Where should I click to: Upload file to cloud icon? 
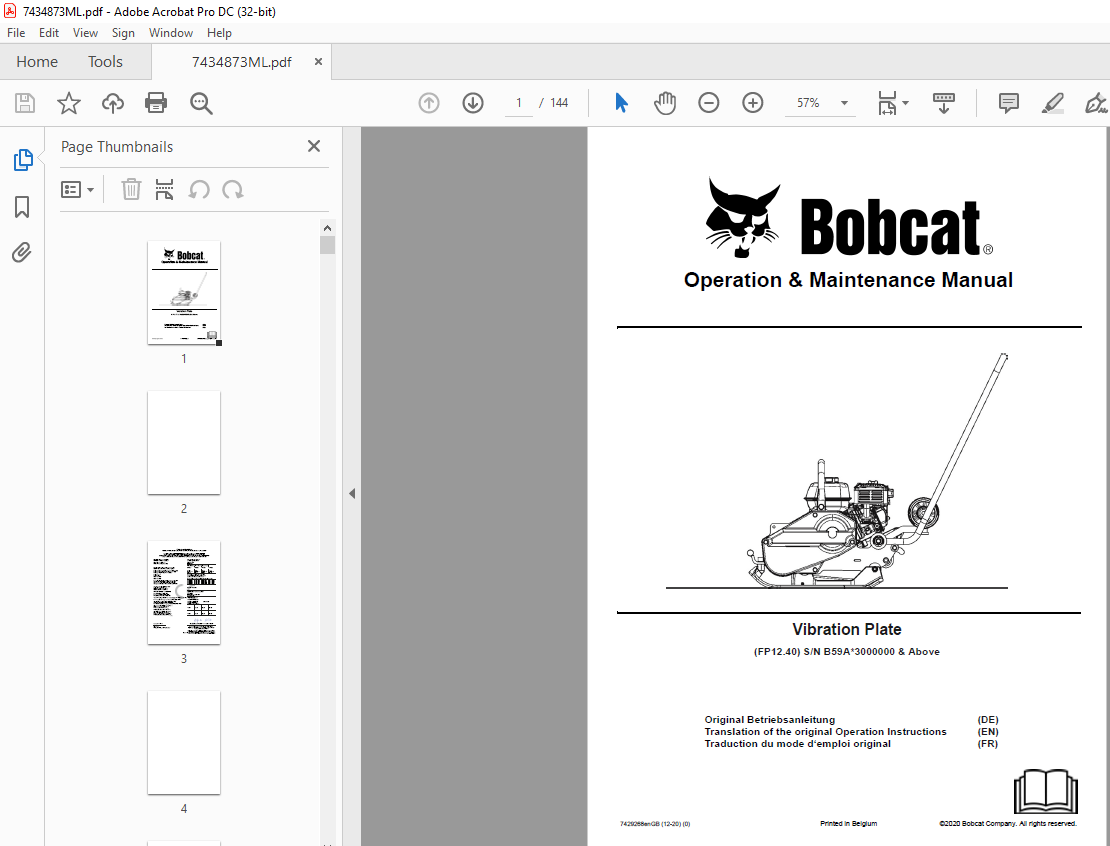(113, 103)
